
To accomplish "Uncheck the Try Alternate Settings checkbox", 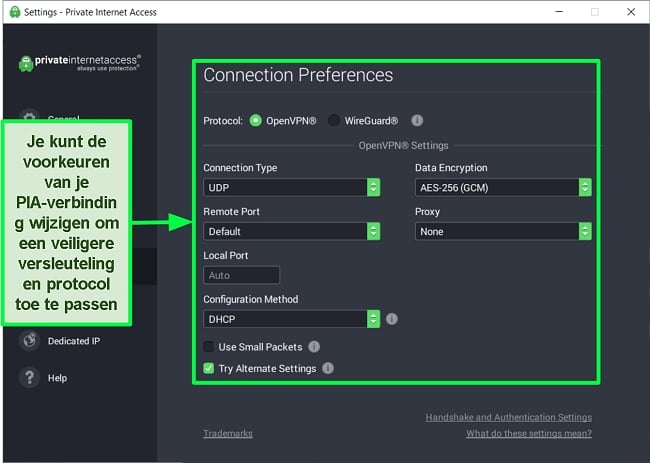I will pyautogui.click(x=209, y=368).
